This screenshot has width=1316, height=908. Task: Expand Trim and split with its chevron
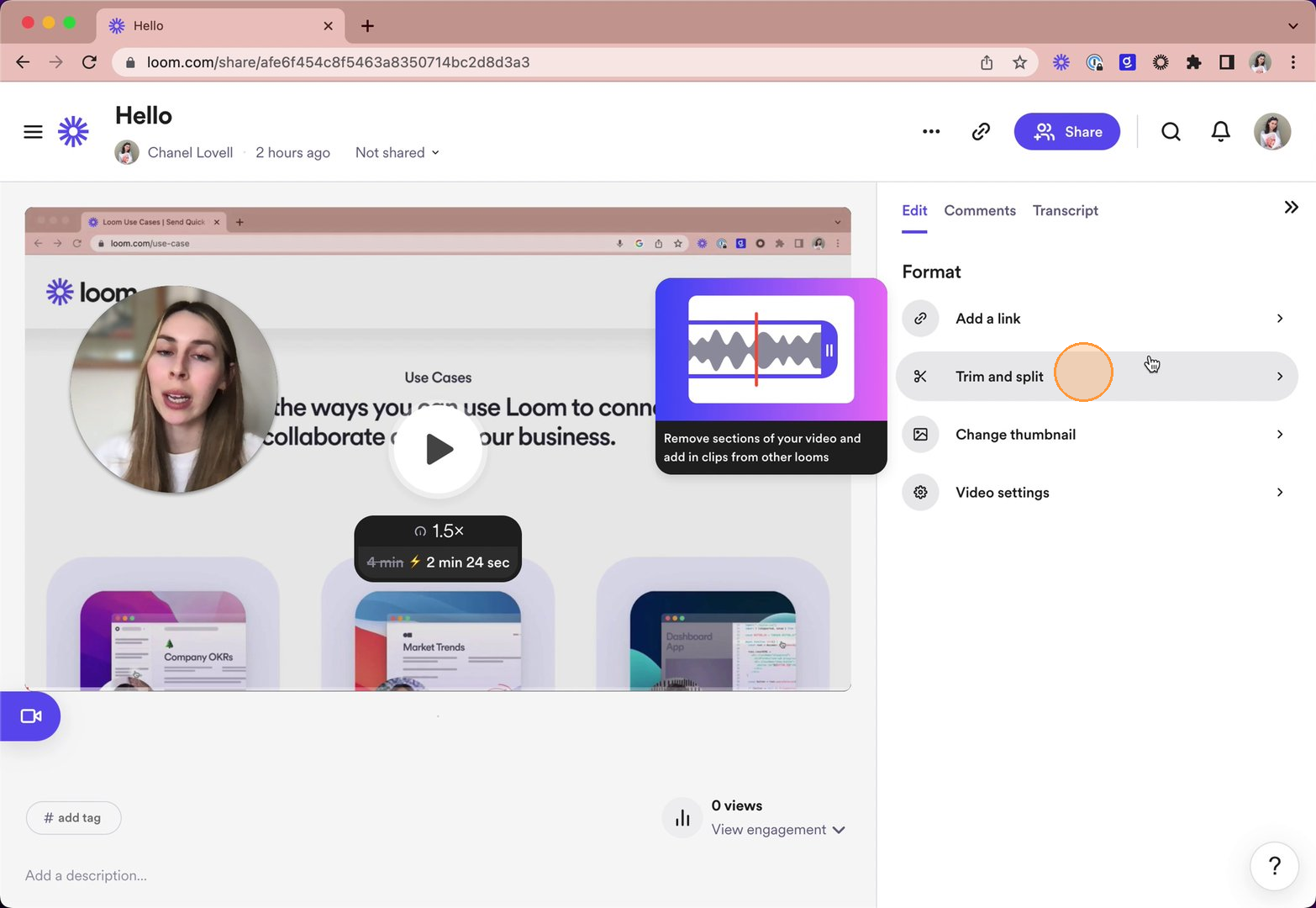pyautogui.click(x=1280, y=377)
